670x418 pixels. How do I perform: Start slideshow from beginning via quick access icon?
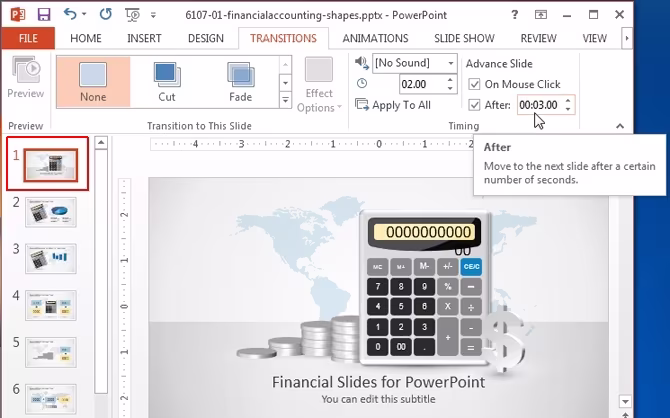click(132, 15)
